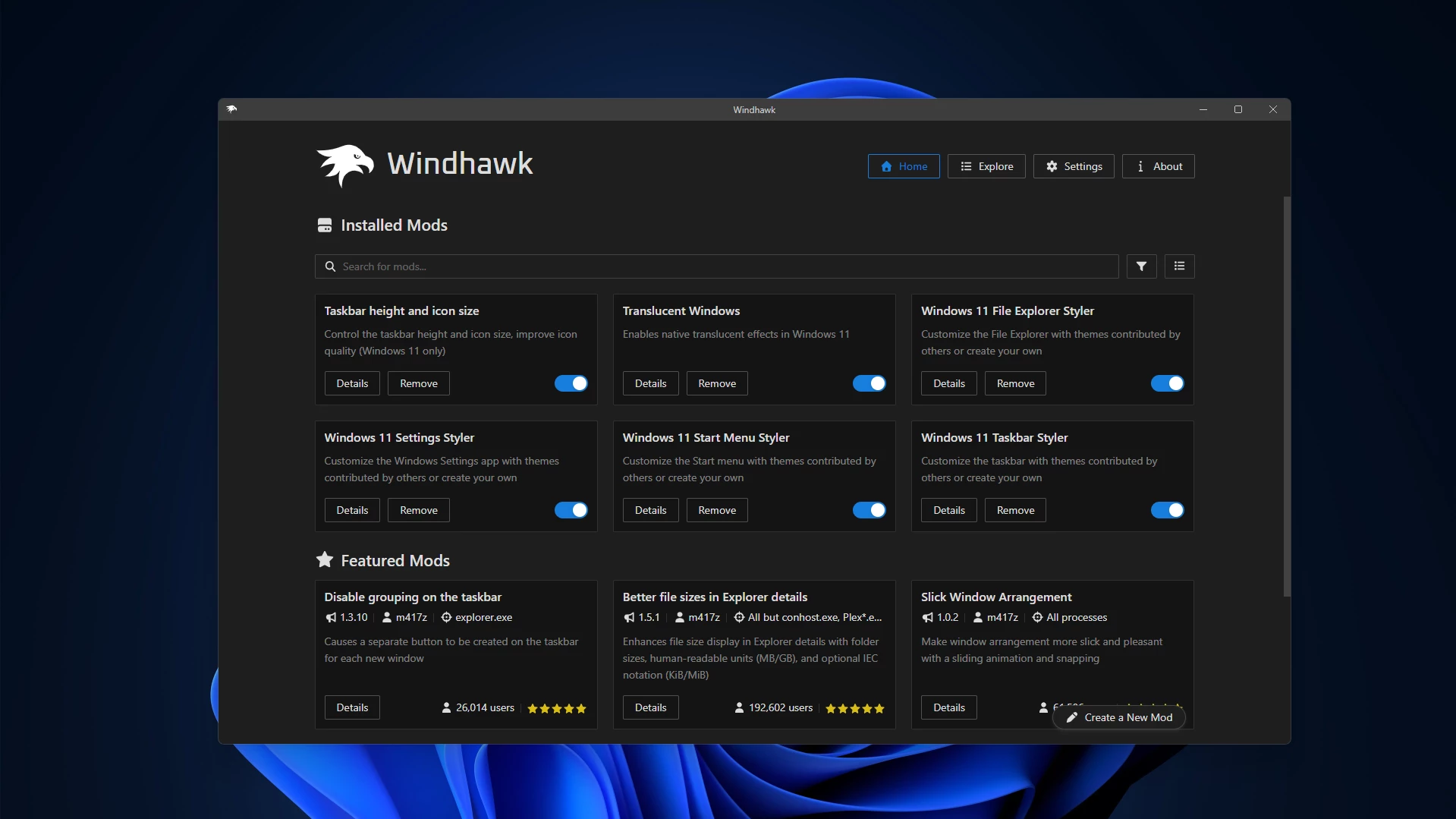Click the search magnifier icon

330,266
